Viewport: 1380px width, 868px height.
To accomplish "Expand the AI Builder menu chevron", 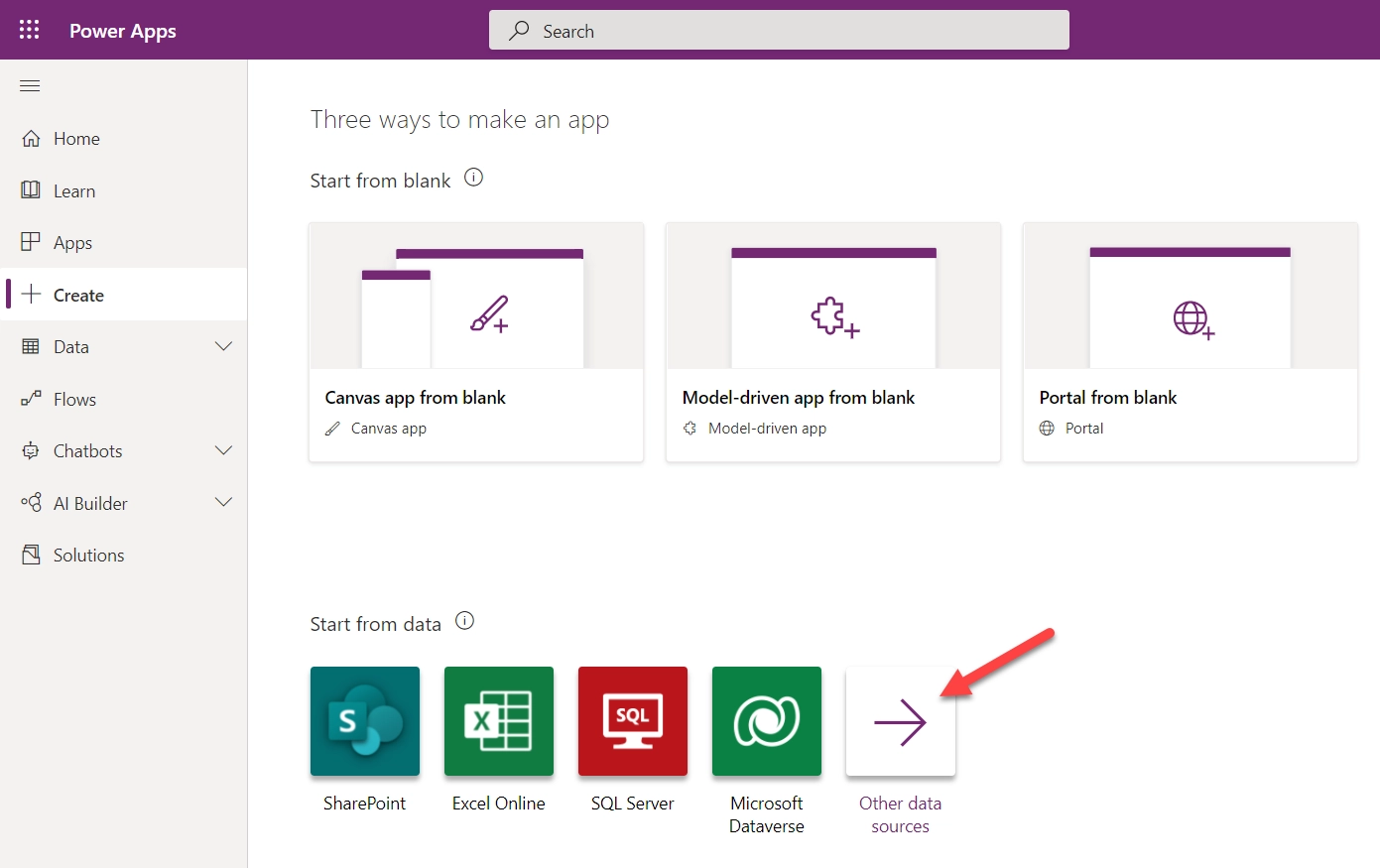I will pos(224,502).
